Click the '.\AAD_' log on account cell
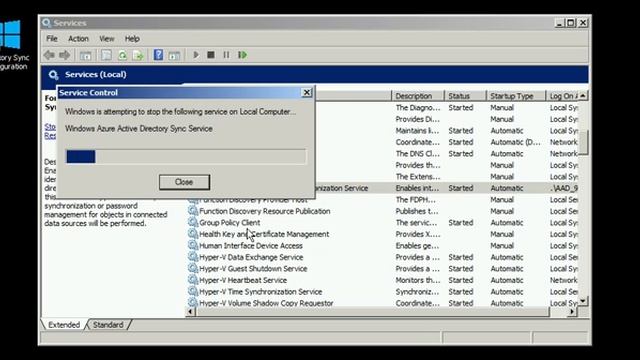 [564, 188]
